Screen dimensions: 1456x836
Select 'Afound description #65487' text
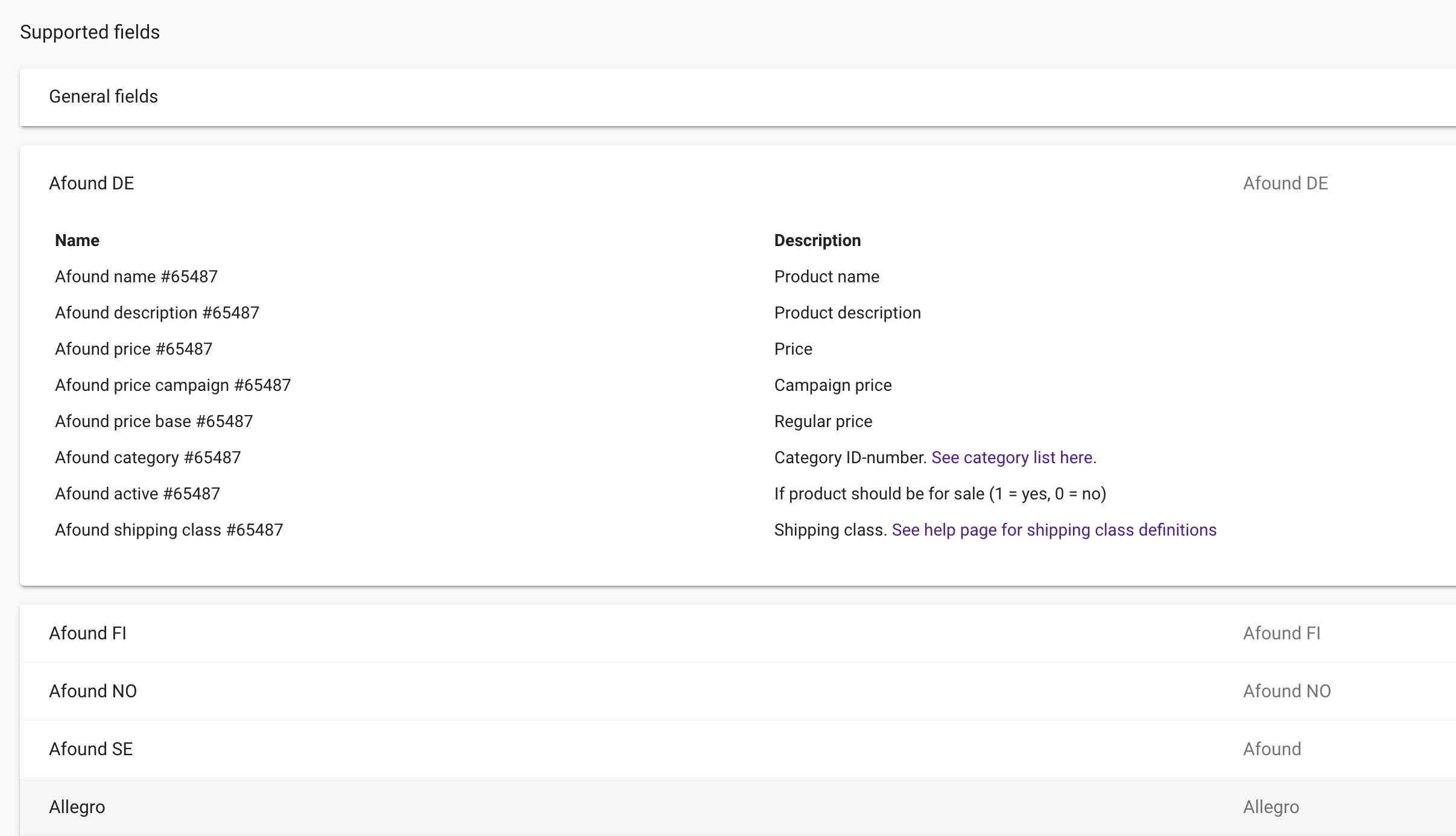157,313
